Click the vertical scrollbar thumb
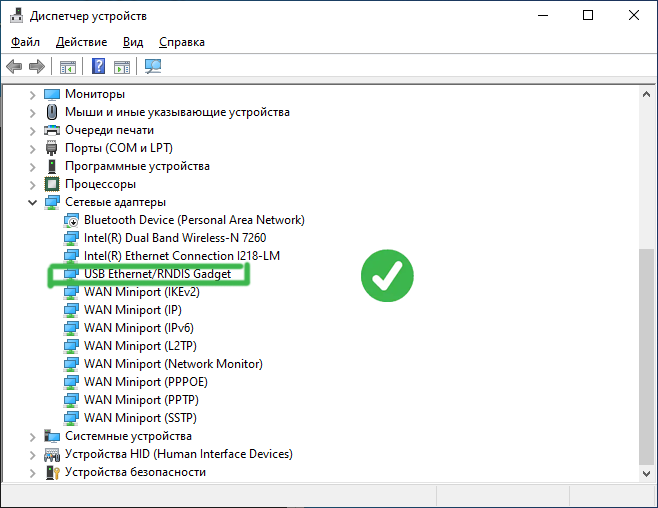This screenshot has width=658, height=508. [646, 357]
